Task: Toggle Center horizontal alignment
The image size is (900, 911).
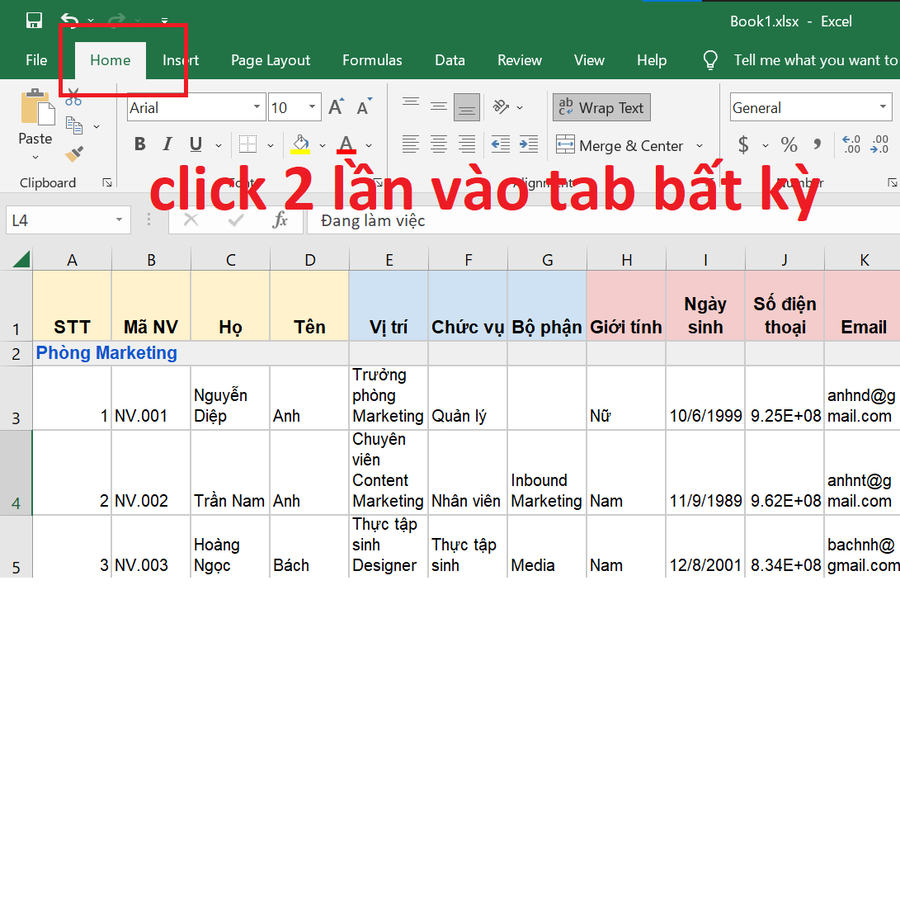Action: tap(439, 145)
